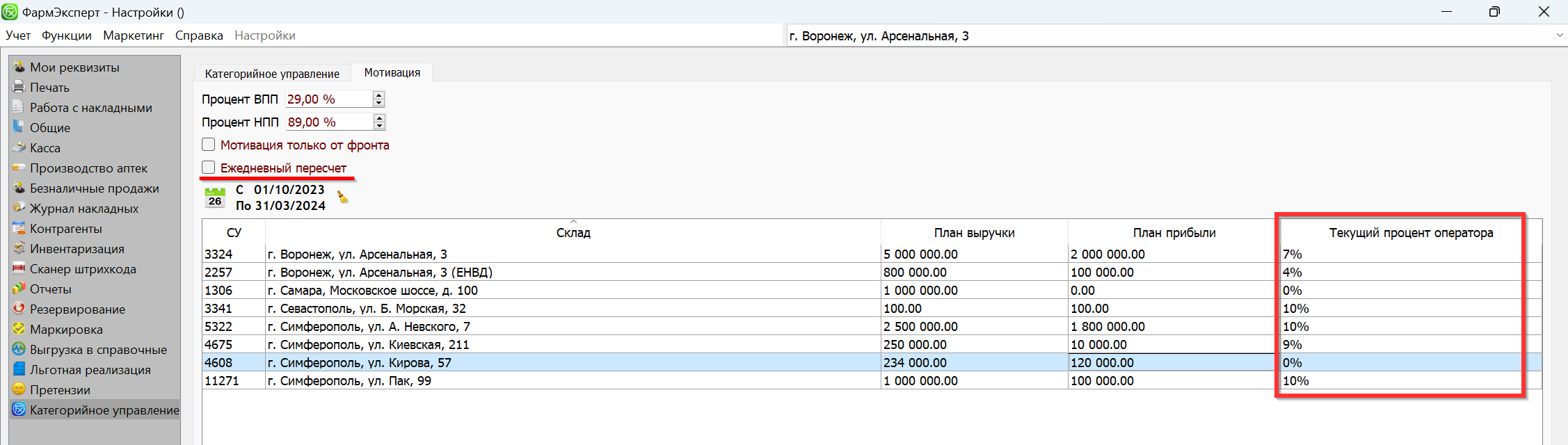The height and width of the screenshot is (445, 1568).
Task: Toggle the Ежедневный пересчет checkbox
Action: coord(209,168)
